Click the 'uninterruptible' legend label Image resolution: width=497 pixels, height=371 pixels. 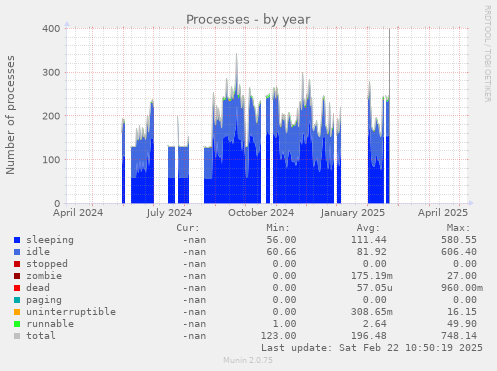coord(71,312)
